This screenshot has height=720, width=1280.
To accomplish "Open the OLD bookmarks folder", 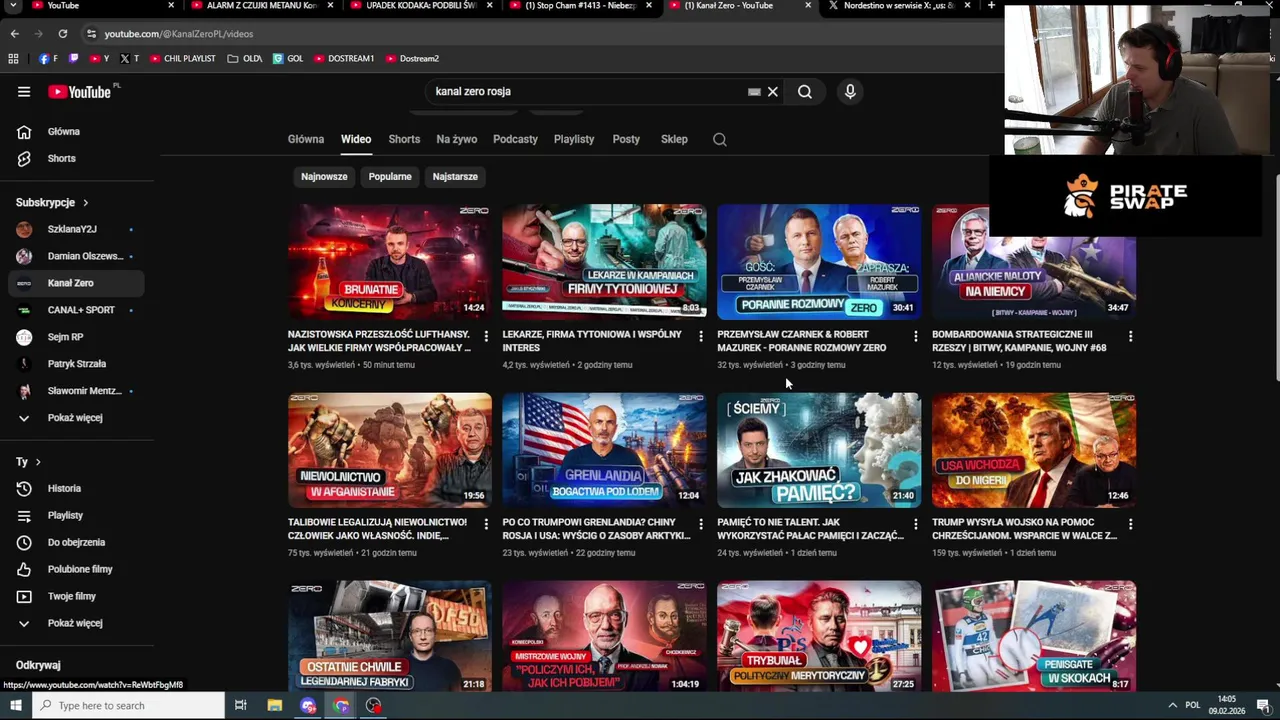I will (245, 58).
